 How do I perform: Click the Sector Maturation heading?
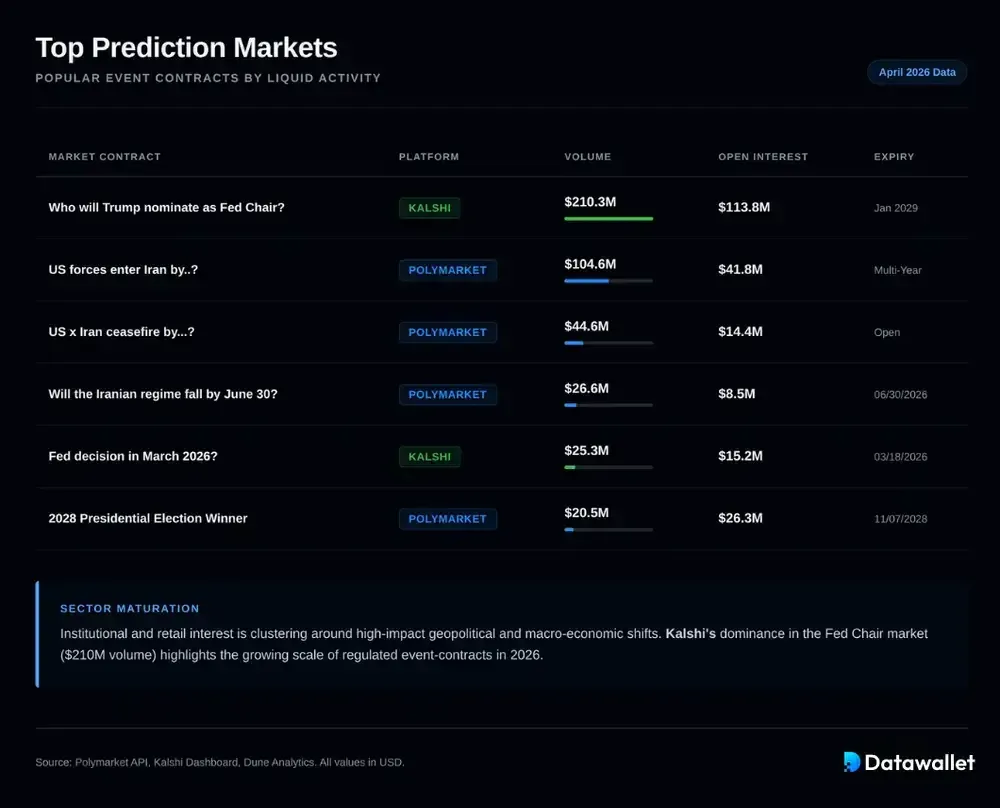click(x=129, y=608)
